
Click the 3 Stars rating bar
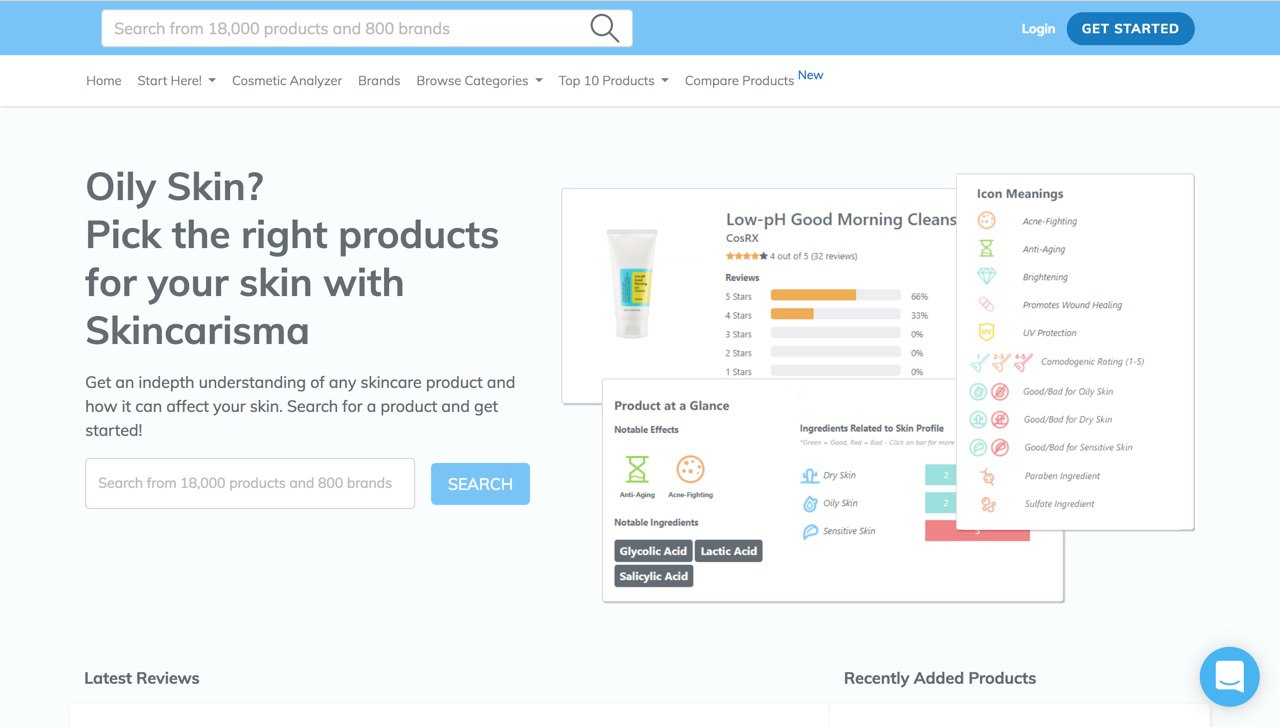click(835, 334)
